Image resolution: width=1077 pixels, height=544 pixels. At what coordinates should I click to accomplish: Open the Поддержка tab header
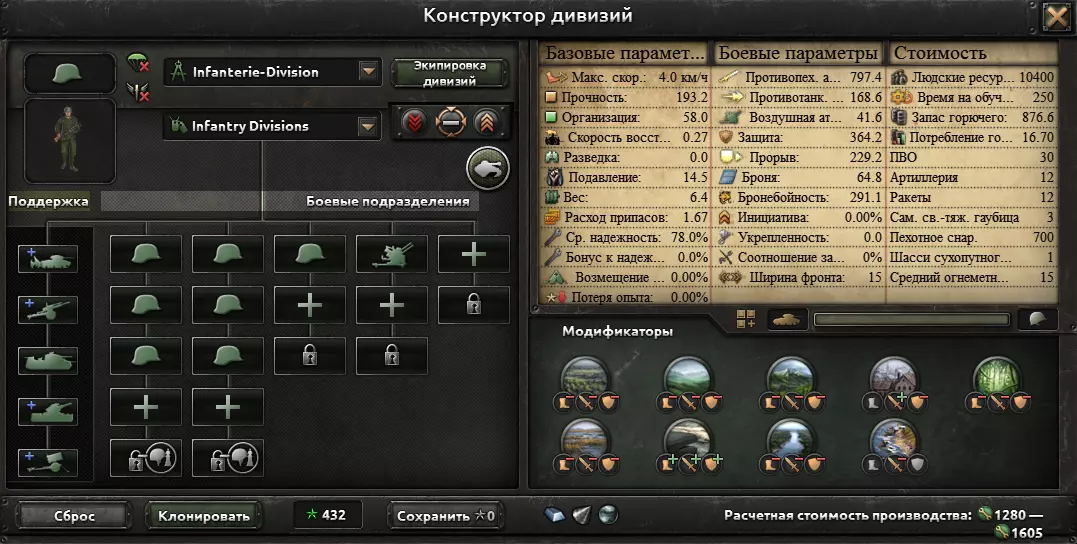48,201
